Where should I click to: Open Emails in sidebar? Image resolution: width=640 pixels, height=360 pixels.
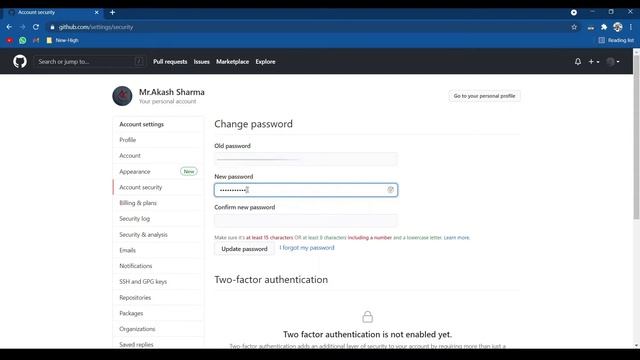coord(158,250)
